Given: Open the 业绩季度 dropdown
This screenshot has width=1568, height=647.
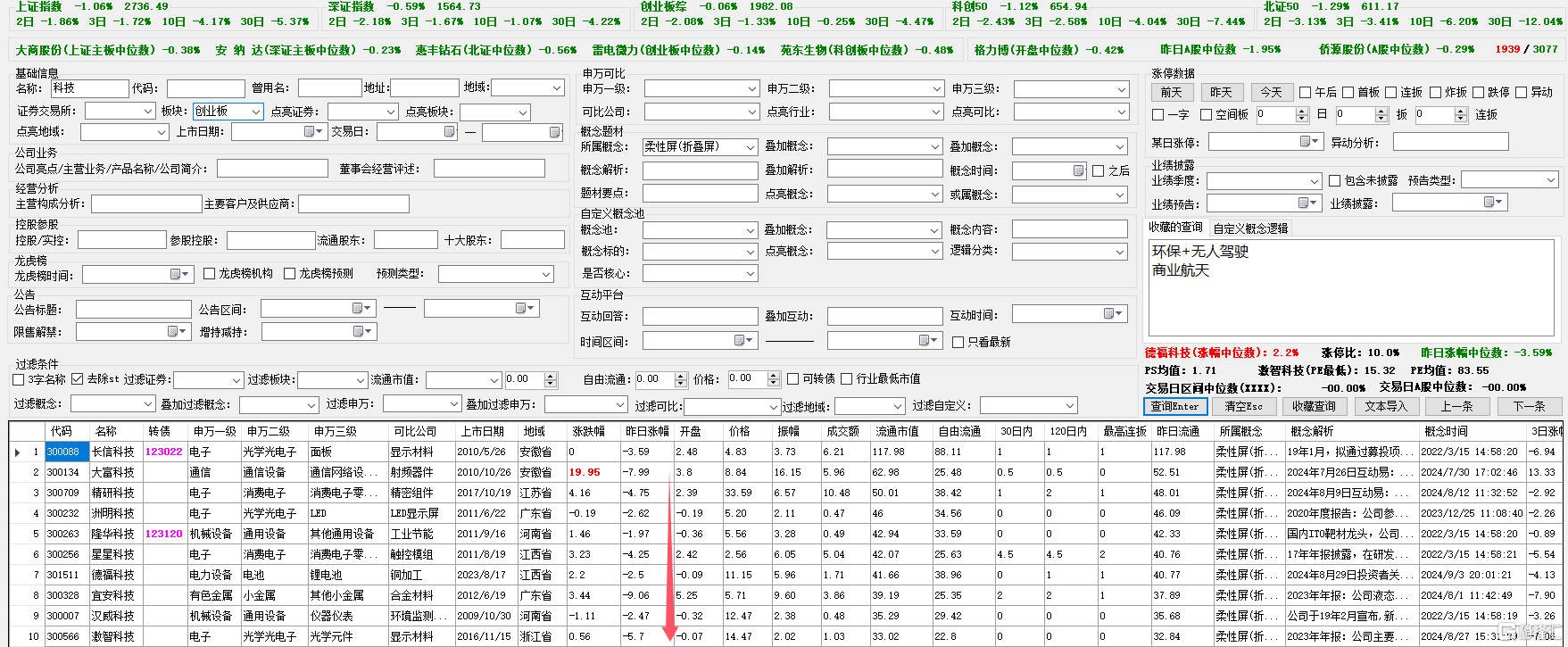Looking at the screenshot, I should coord(1315,181).
